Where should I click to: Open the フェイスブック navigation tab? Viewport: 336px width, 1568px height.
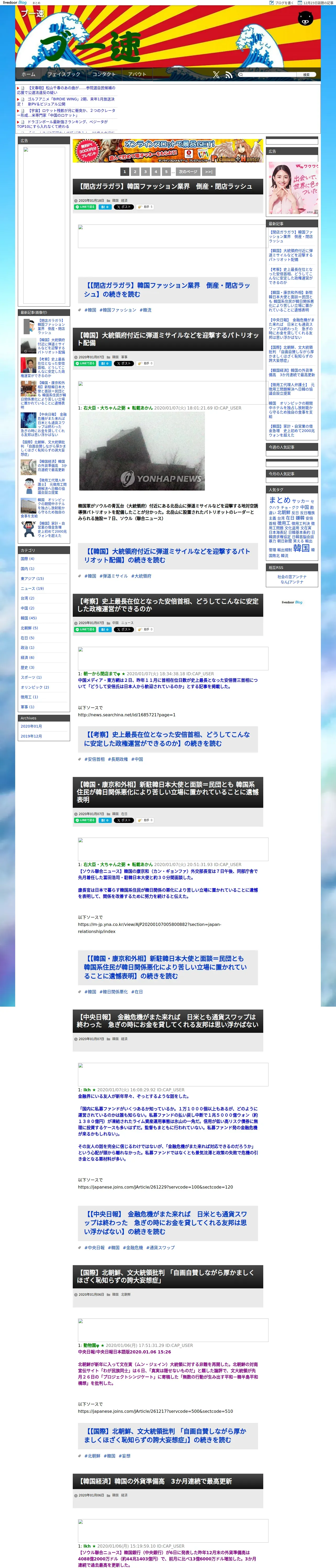click(x=64, y=74)
